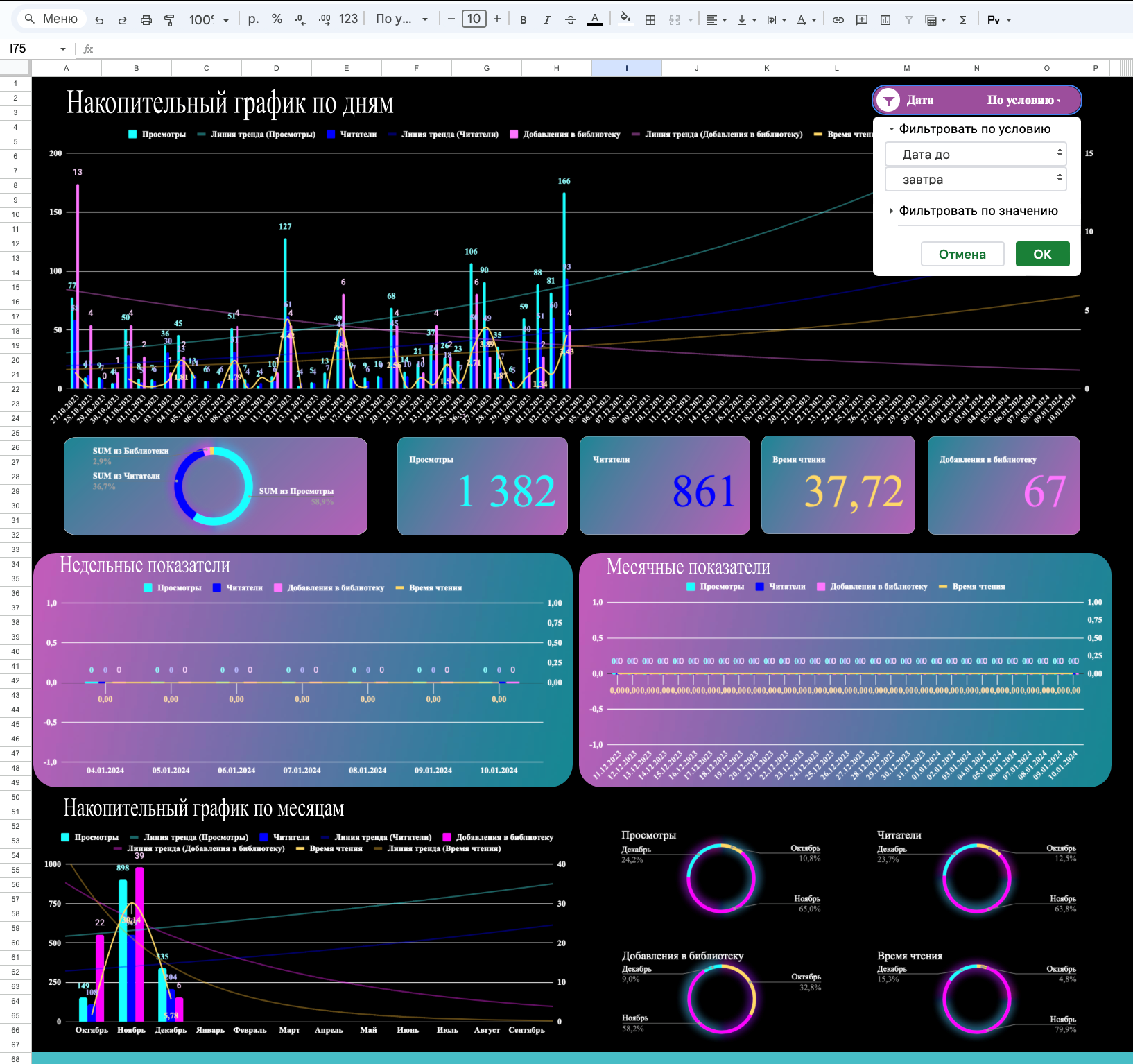The height and width of the screenshot is (1064, 1133).
Task: Open the 'завтра' value dropdown
Action: click(976, 180)
